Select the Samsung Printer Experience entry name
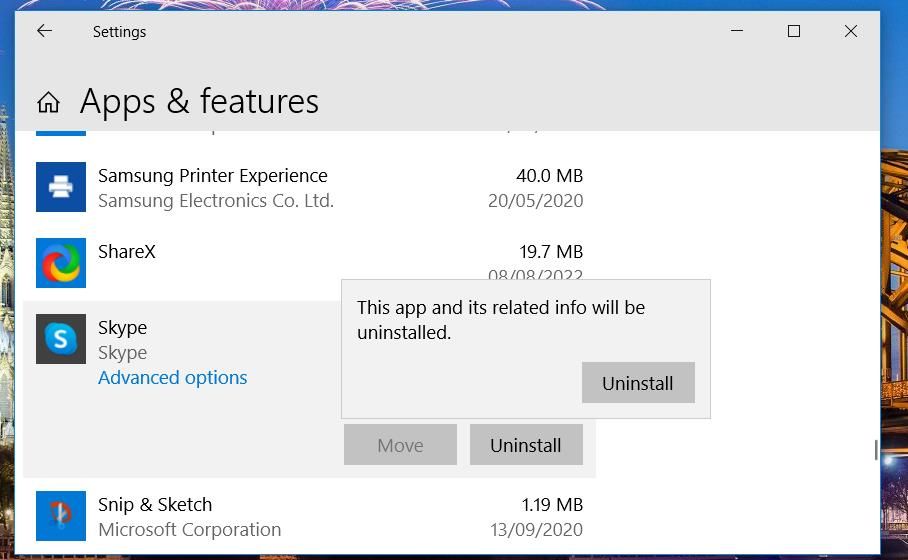The height and width of the screenshot is (560, 908). point(213,175)
